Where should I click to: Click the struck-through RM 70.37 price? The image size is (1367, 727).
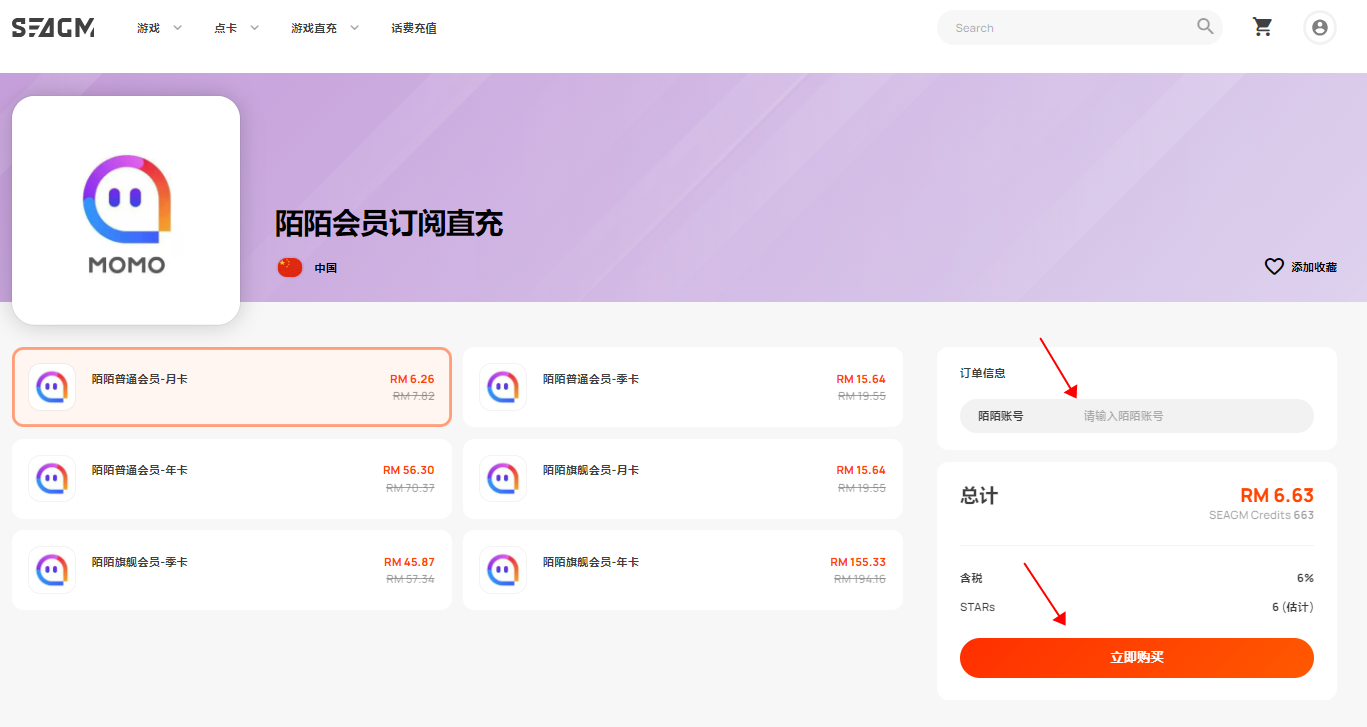(410, 488)
